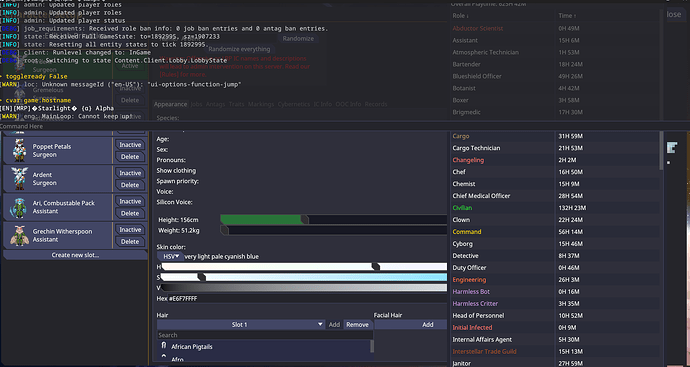The height and width of the screenshot is (367, 690).
Task: Click the Harmless Critter role row
Action: 554,304
